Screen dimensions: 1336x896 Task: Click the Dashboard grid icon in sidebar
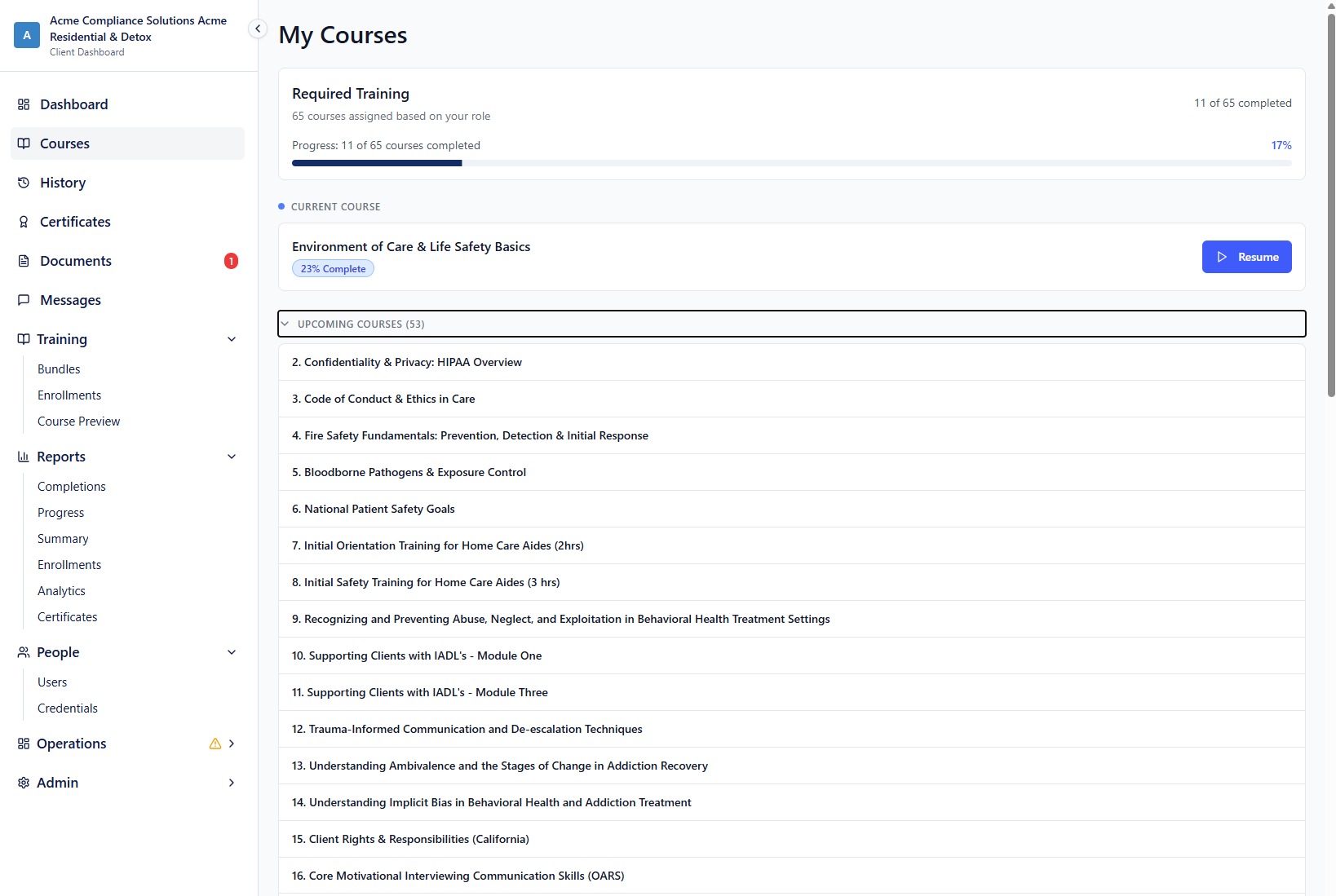pos(24,104)
